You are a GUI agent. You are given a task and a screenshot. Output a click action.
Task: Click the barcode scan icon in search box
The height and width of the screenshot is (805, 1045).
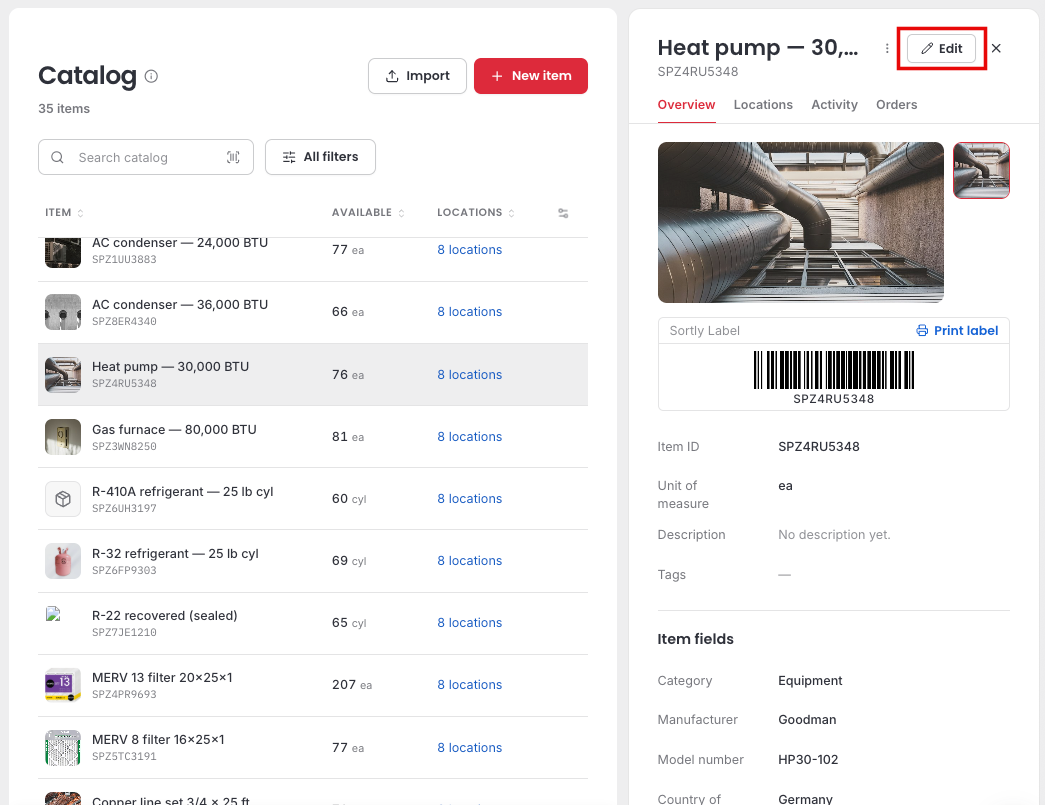pos(233,157)
